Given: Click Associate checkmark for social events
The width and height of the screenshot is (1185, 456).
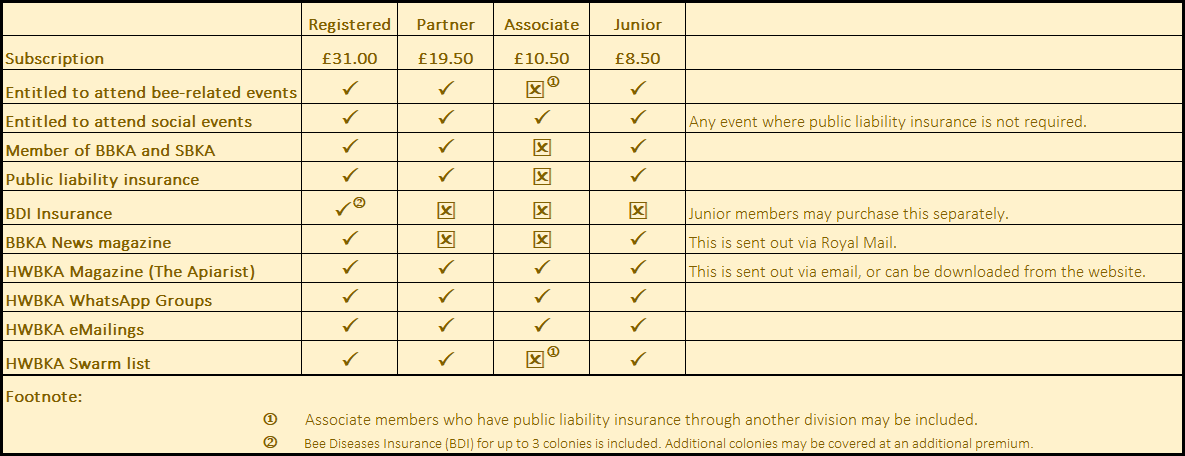Looking at the screenshot, I should (x=542, y=118).
